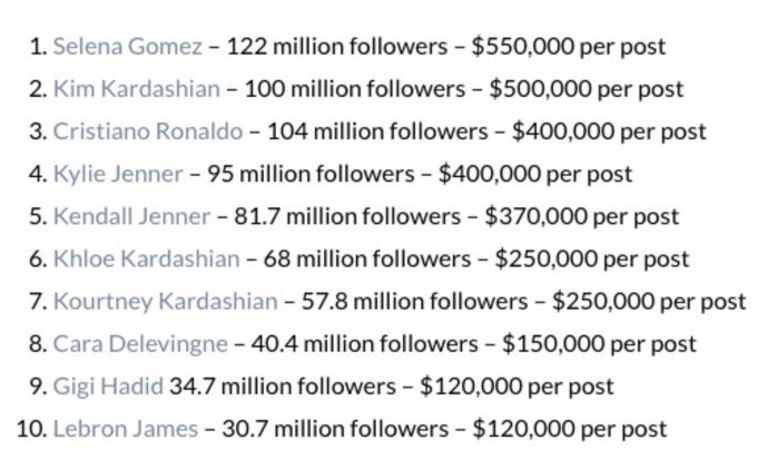Open the Gigi Hadid link

pos(108,386)
